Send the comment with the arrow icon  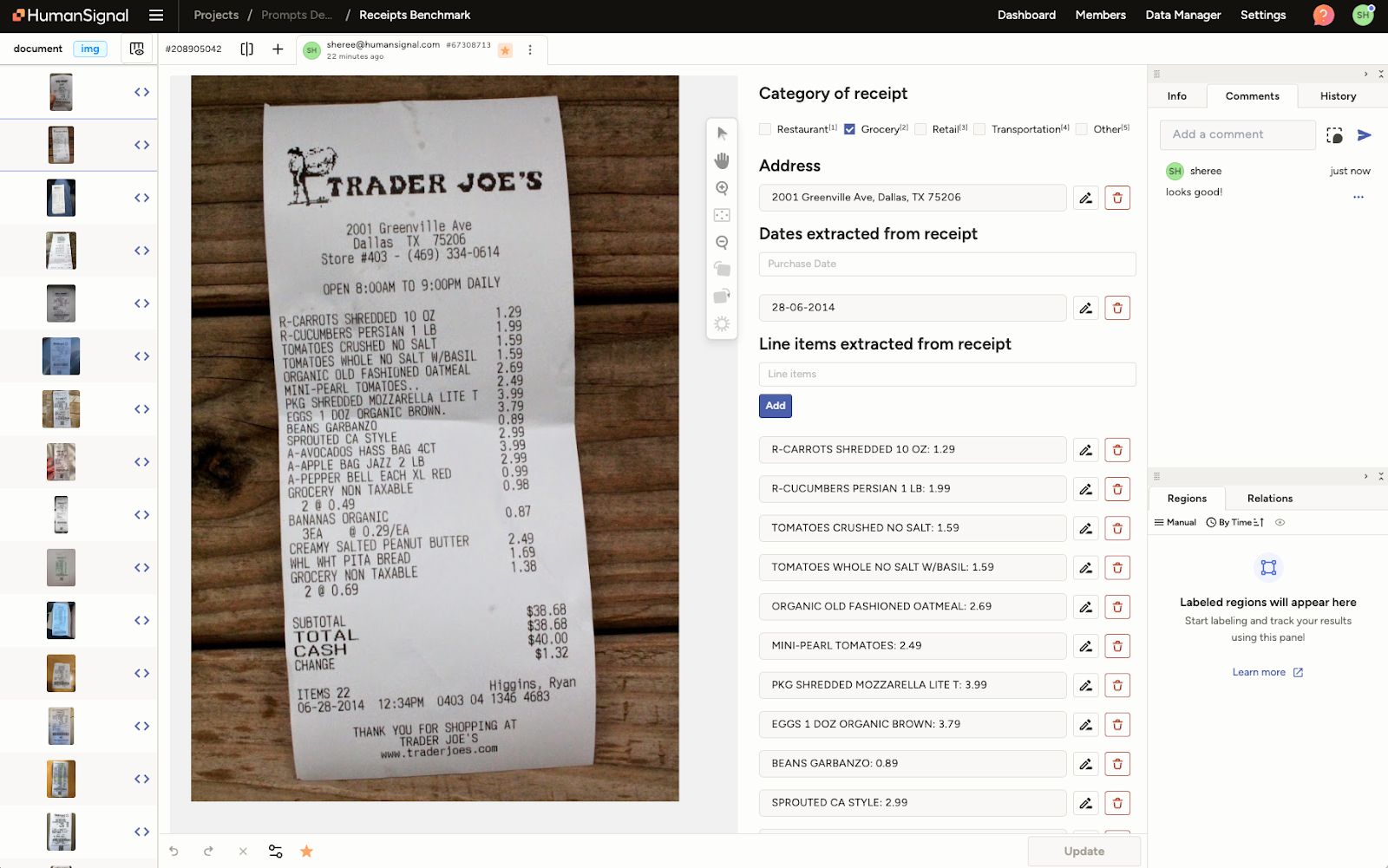(1365, 134)
